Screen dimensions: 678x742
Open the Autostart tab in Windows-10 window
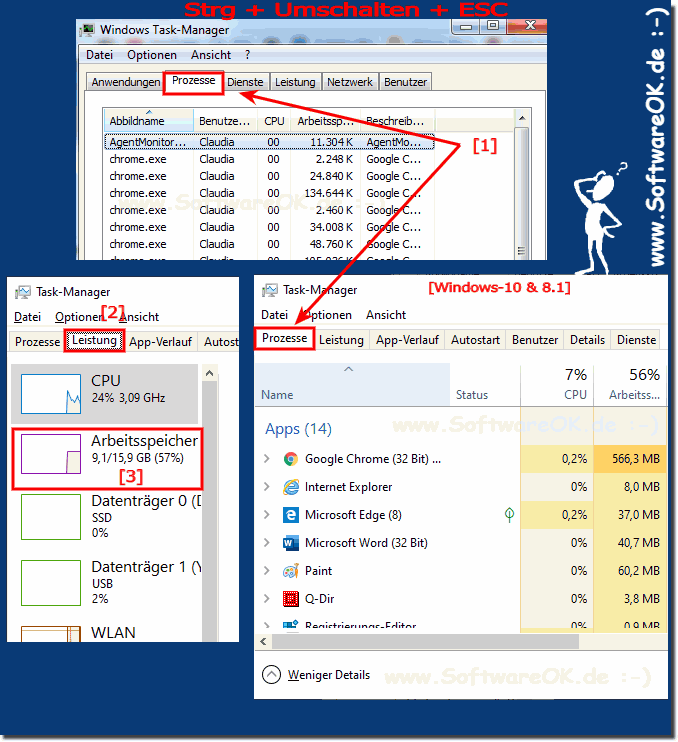point(475,340)
